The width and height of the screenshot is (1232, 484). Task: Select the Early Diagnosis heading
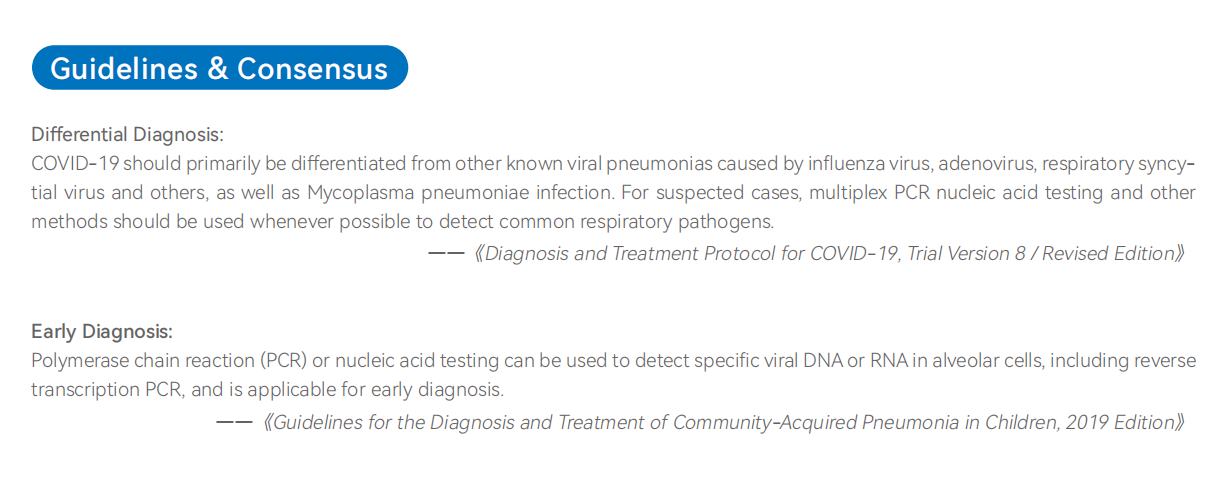[102, 331]
